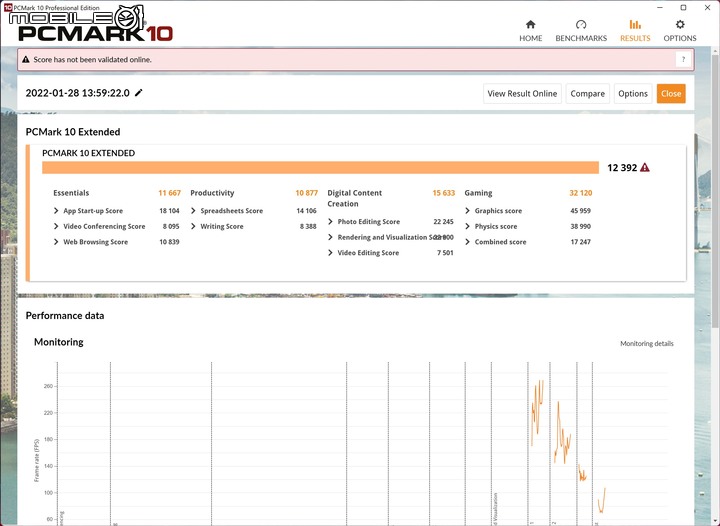The height and width of the screenshot is (526, 720).
Task: Open the BENCHMARKS gauge icon
Action: point(581,24)
